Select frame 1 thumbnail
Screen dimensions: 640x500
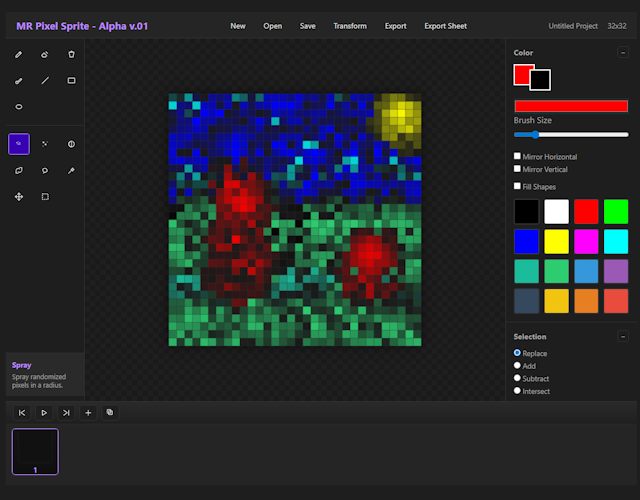click(x=36, y=451)
